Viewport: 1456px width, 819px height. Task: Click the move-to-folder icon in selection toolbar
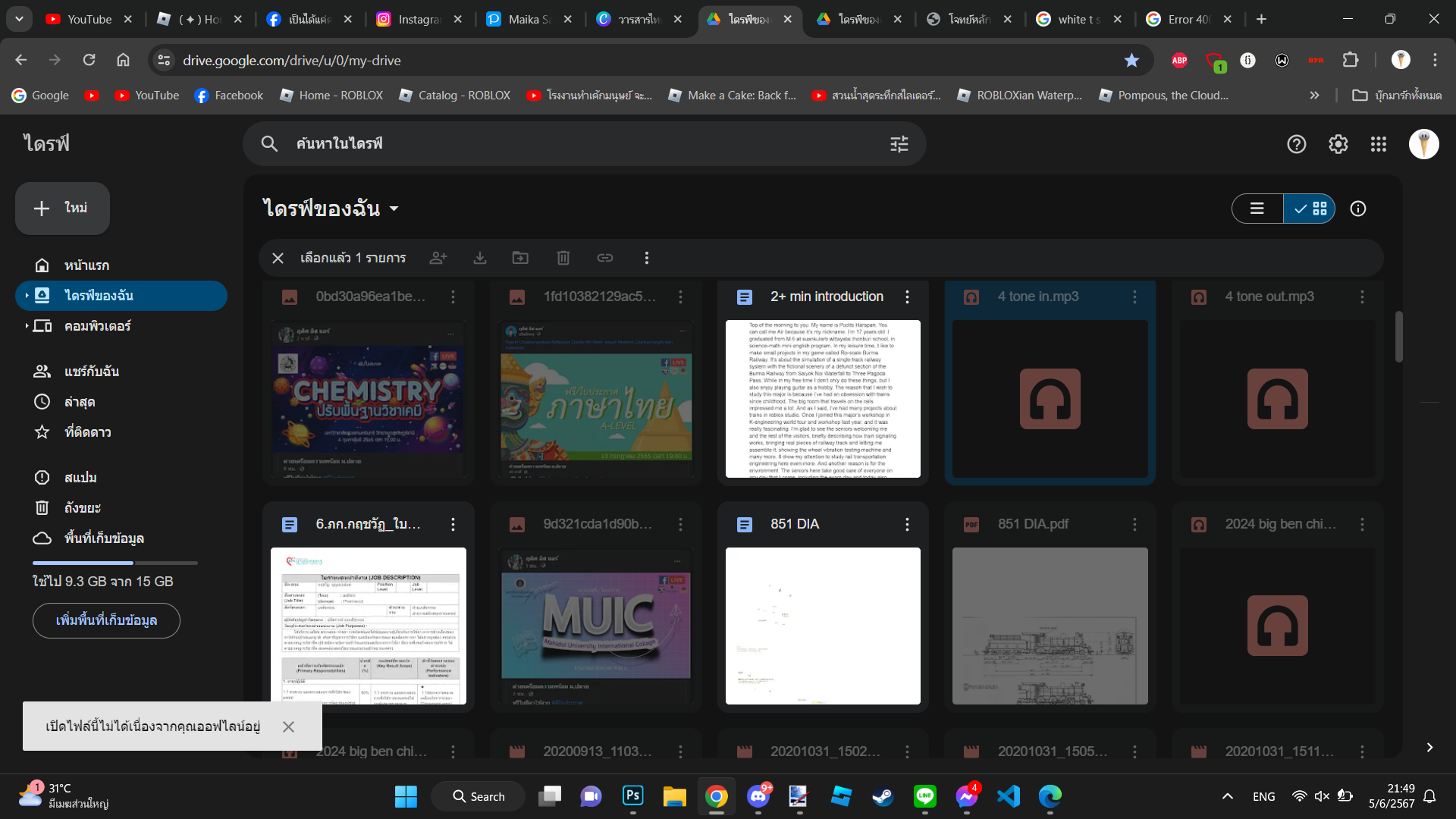point(521,258)
